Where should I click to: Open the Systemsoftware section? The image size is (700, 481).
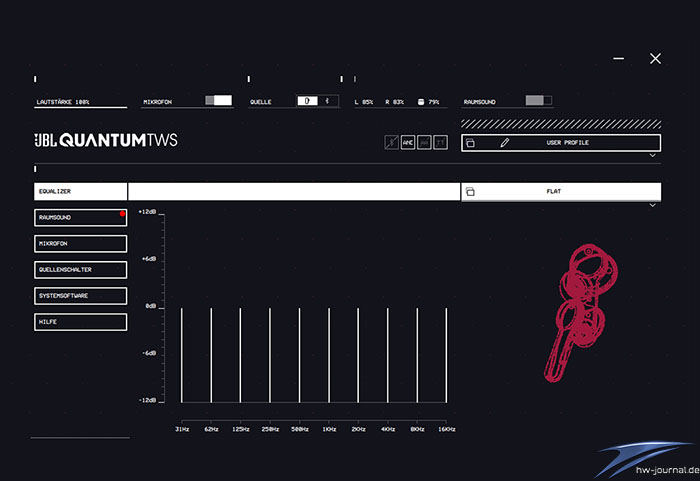80,296
